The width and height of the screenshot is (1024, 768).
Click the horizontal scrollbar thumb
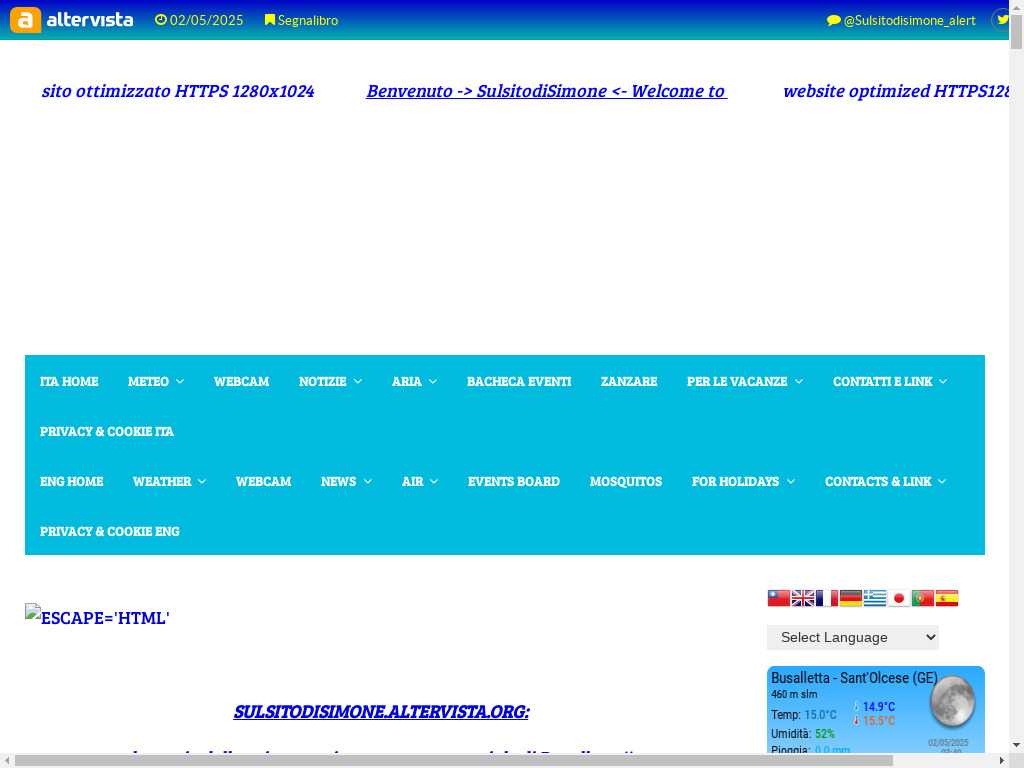[x=453, y=760]
